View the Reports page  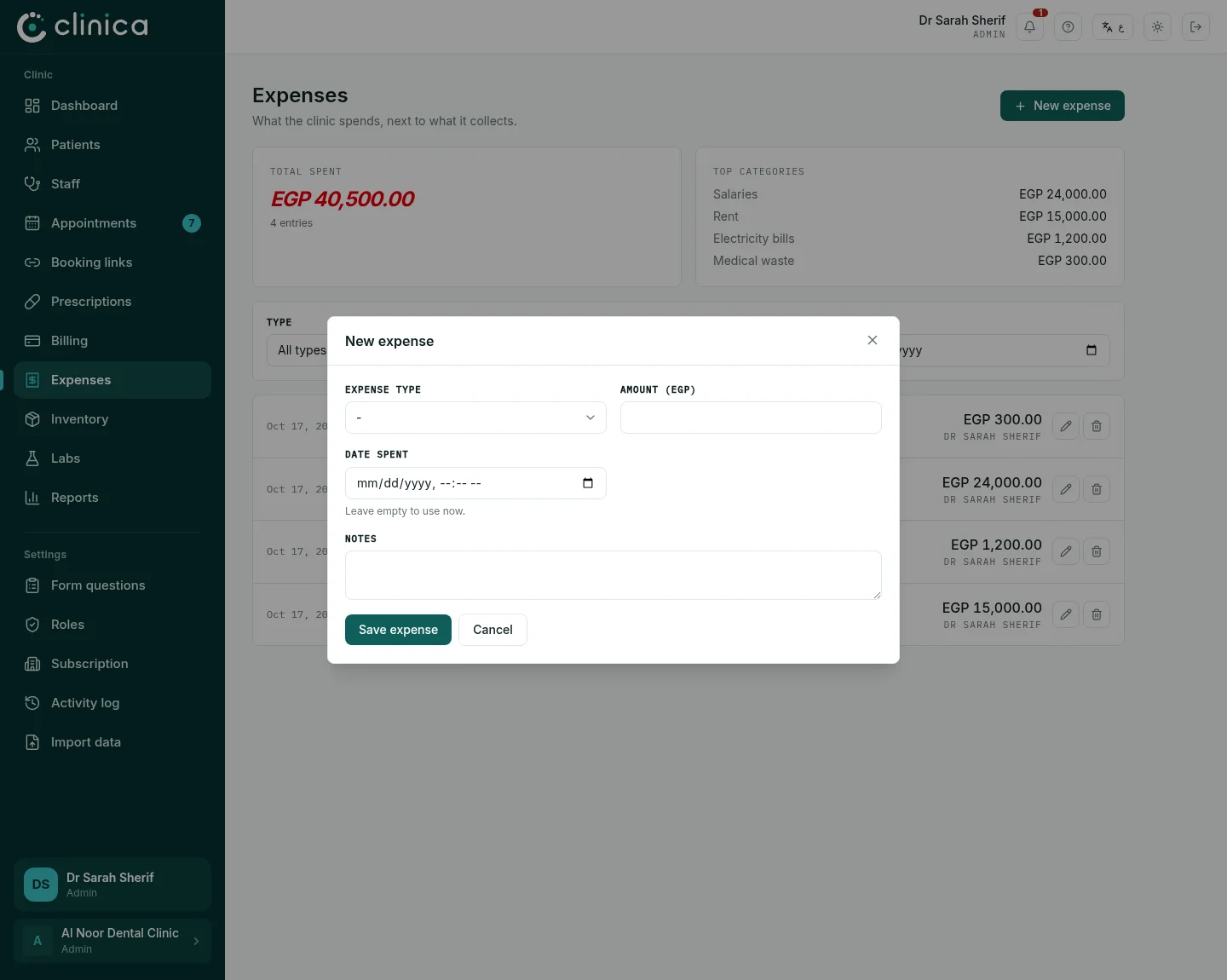pos(112,498)
